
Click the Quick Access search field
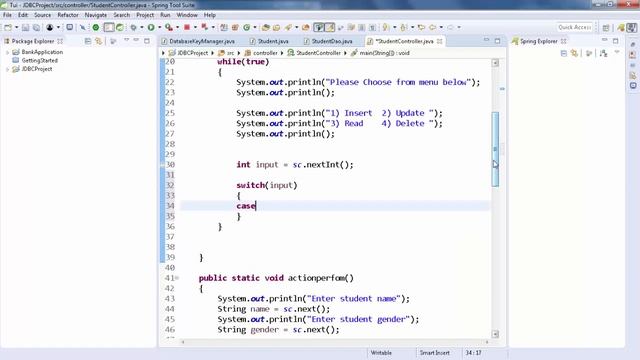[575, 27]
